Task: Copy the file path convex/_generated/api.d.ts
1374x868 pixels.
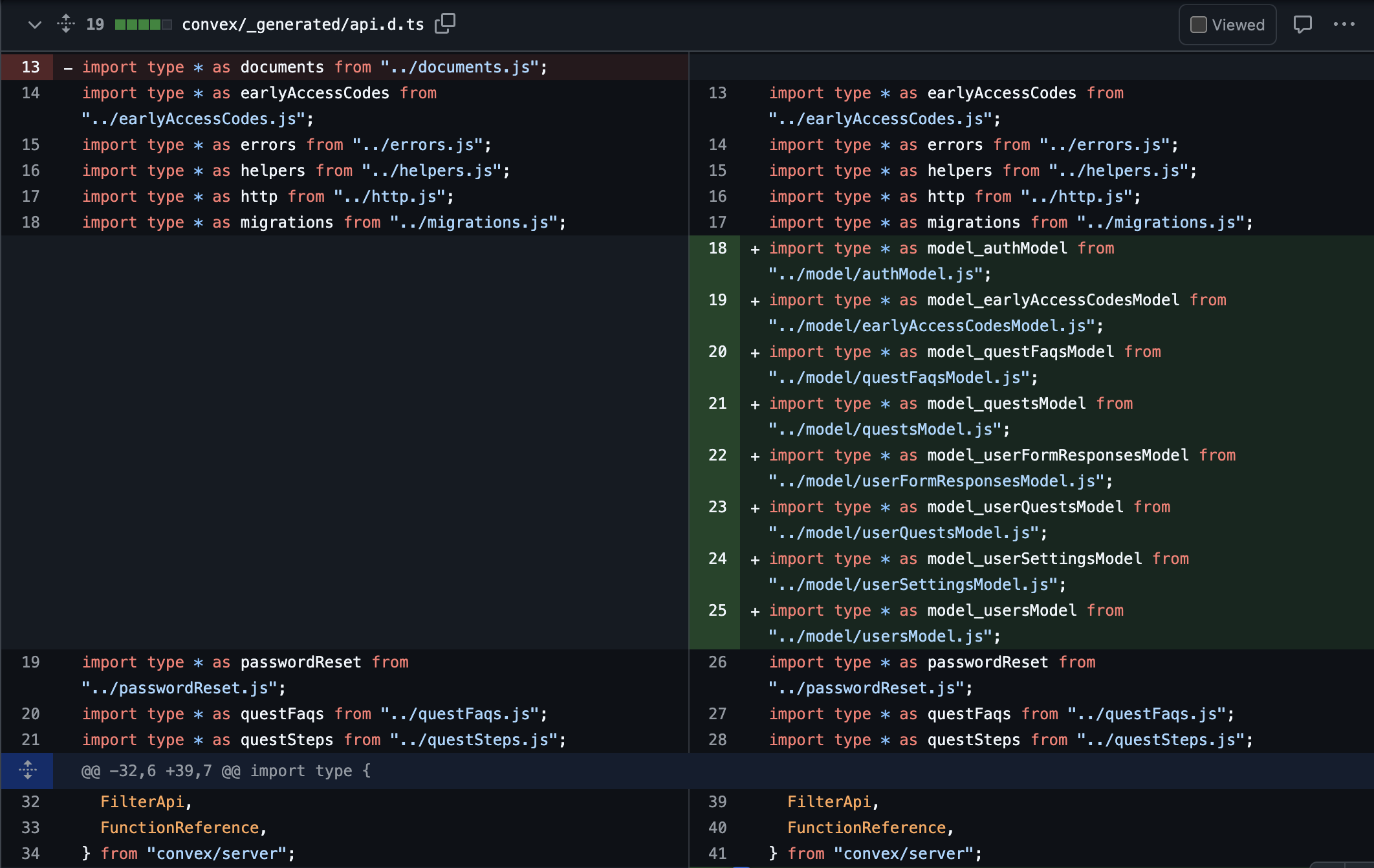Action: [x=445, y=24]
